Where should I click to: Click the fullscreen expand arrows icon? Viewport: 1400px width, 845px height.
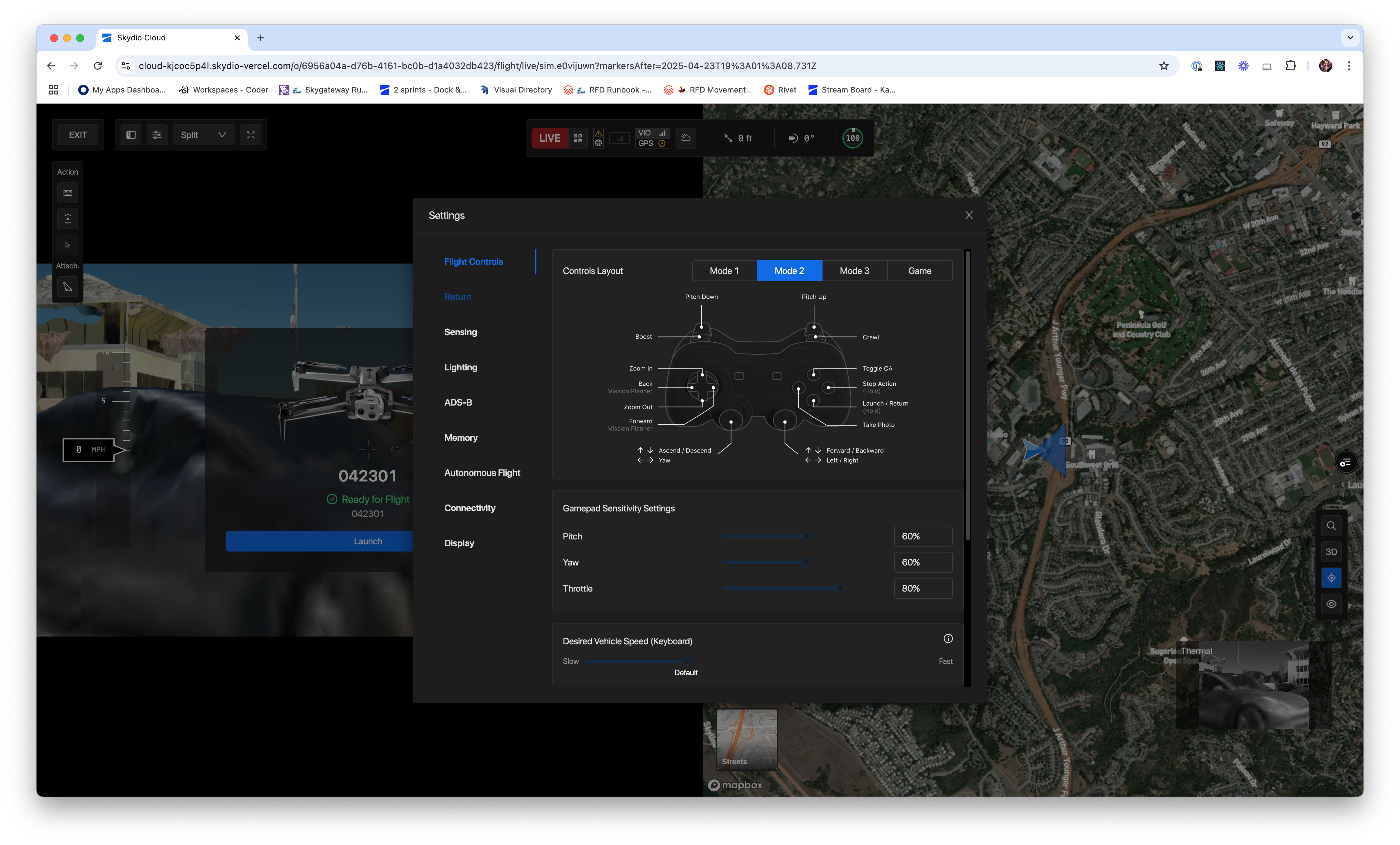[x=251, y=135]
